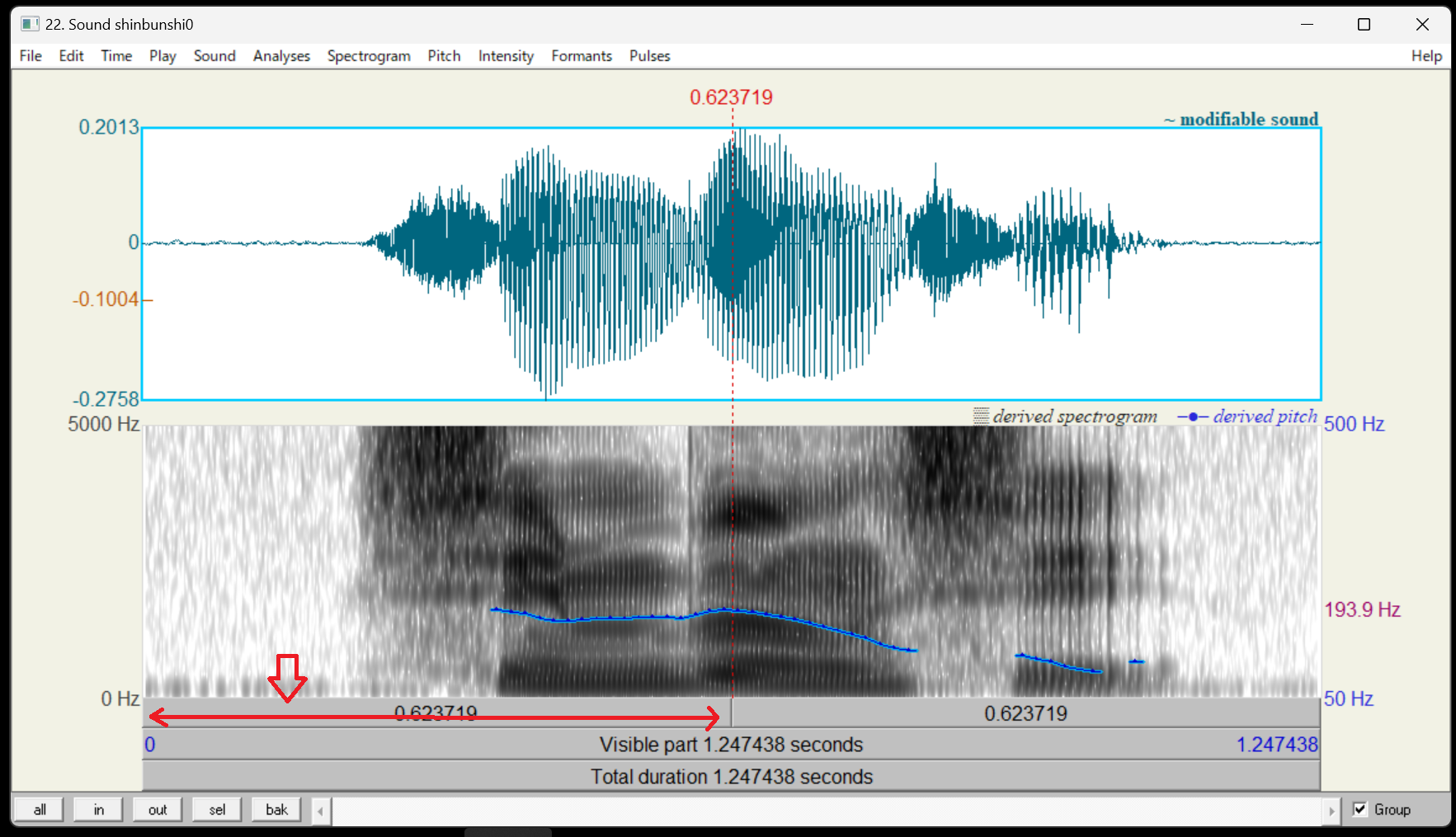Viewport: 1456px width, 837px height.
Task: Open the Intensity menu
Action: 505,55
